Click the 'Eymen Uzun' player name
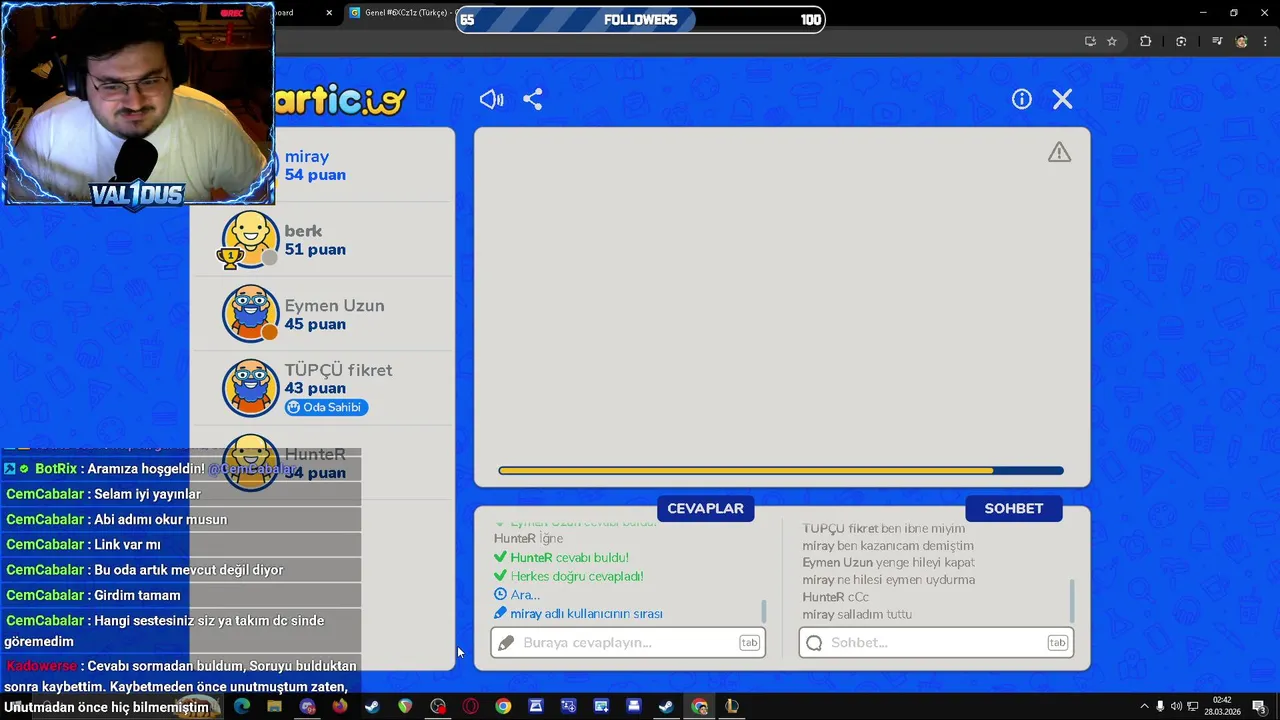This screenshot has height=720, width=1280. coord(334,305)
